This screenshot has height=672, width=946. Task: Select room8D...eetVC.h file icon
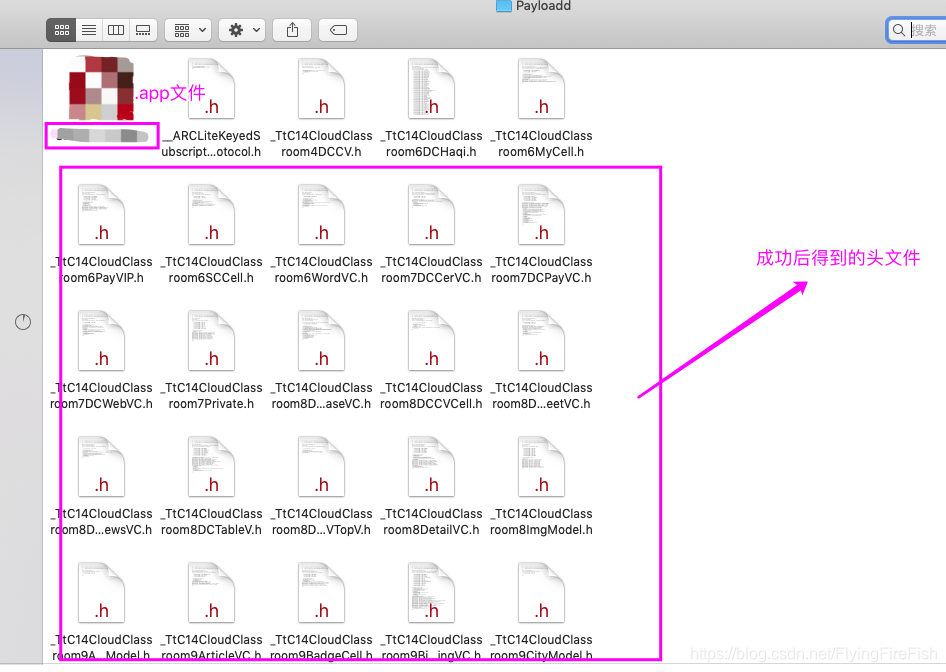tap(541, 341)
